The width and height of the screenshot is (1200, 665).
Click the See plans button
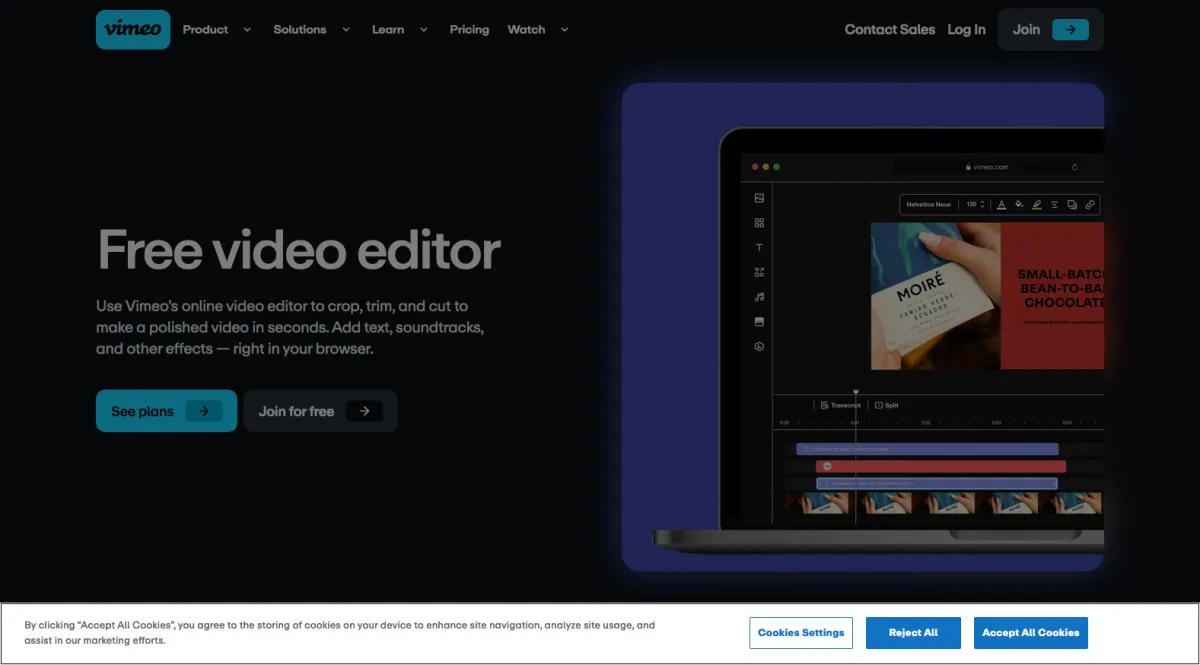click(166, 411)
